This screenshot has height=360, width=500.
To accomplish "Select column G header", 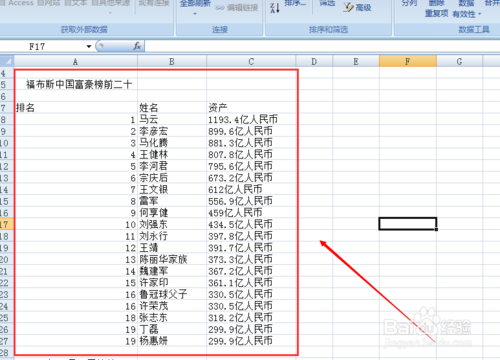I will coord(459,61).
